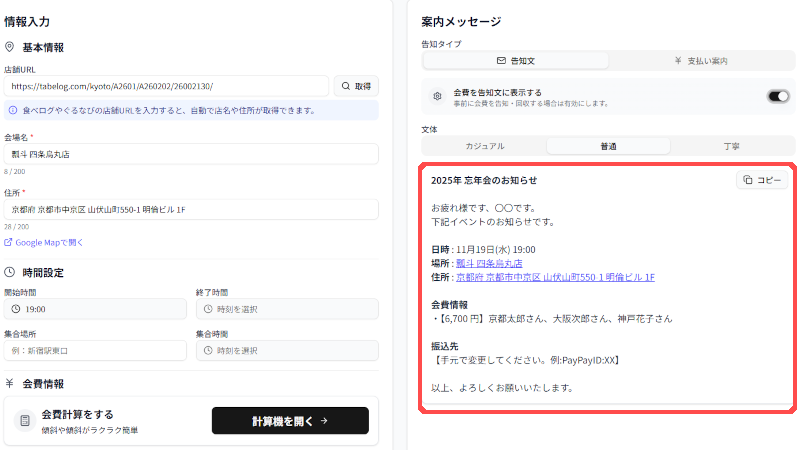Open the 開始時間 time picker

95,309
